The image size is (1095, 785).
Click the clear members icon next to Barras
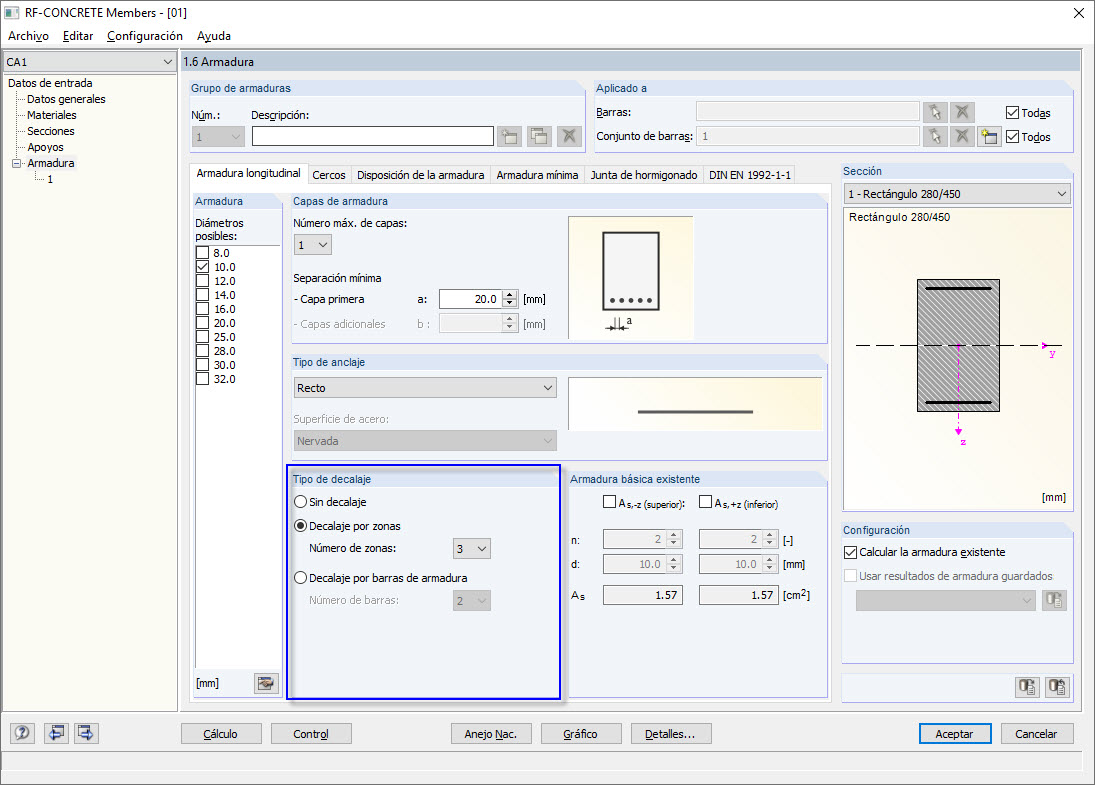(x=962, y=112)
